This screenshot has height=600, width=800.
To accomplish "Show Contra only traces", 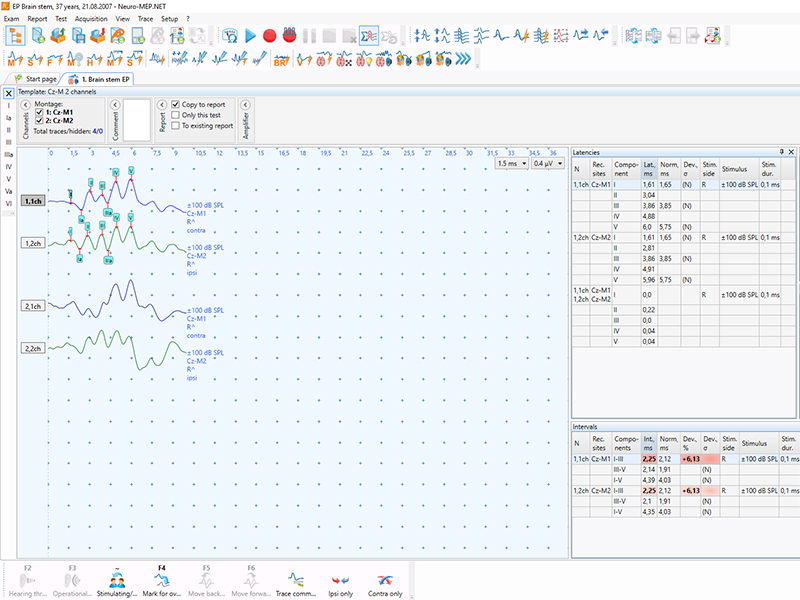I will click(385, 582).
